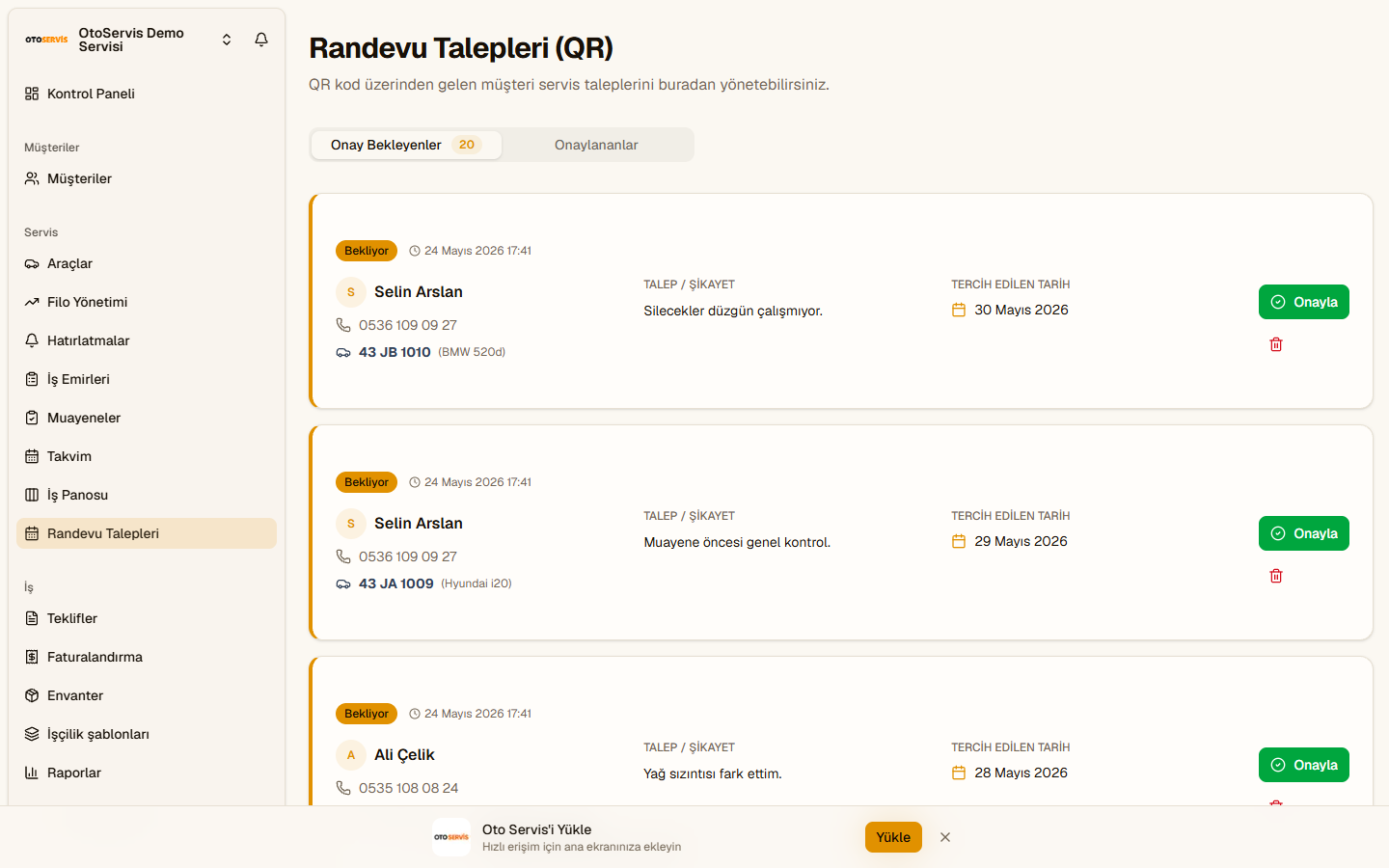Open Hatırlatmalar in sidebar
Viewport: 1389px width, 868px height.
pos(147,340)
